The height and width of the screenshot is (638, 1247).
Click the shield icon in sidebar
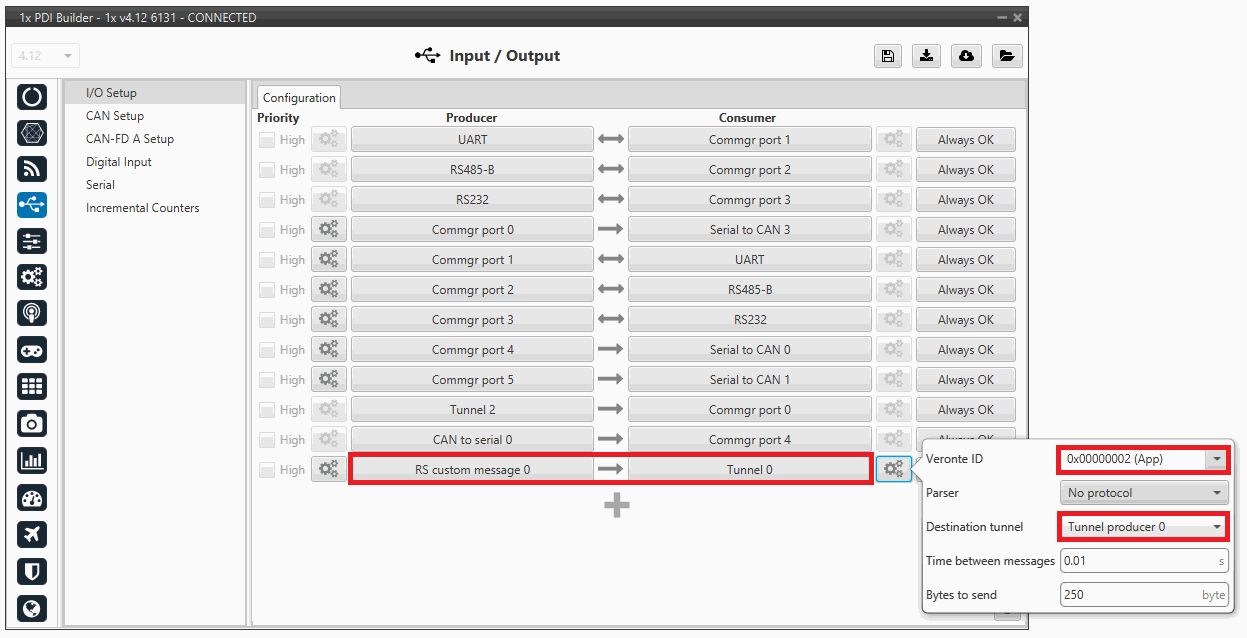click(x=32, y=571)
